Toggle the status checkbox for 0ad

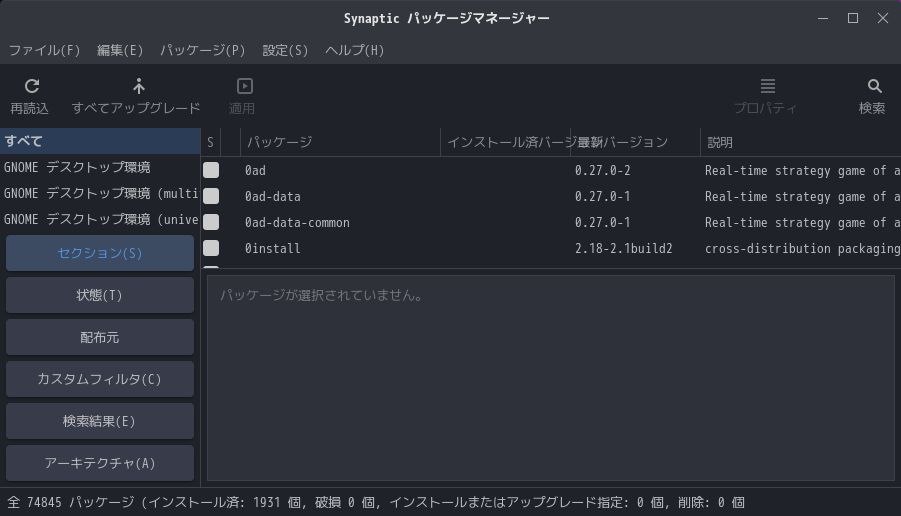[x=211, y=171]
